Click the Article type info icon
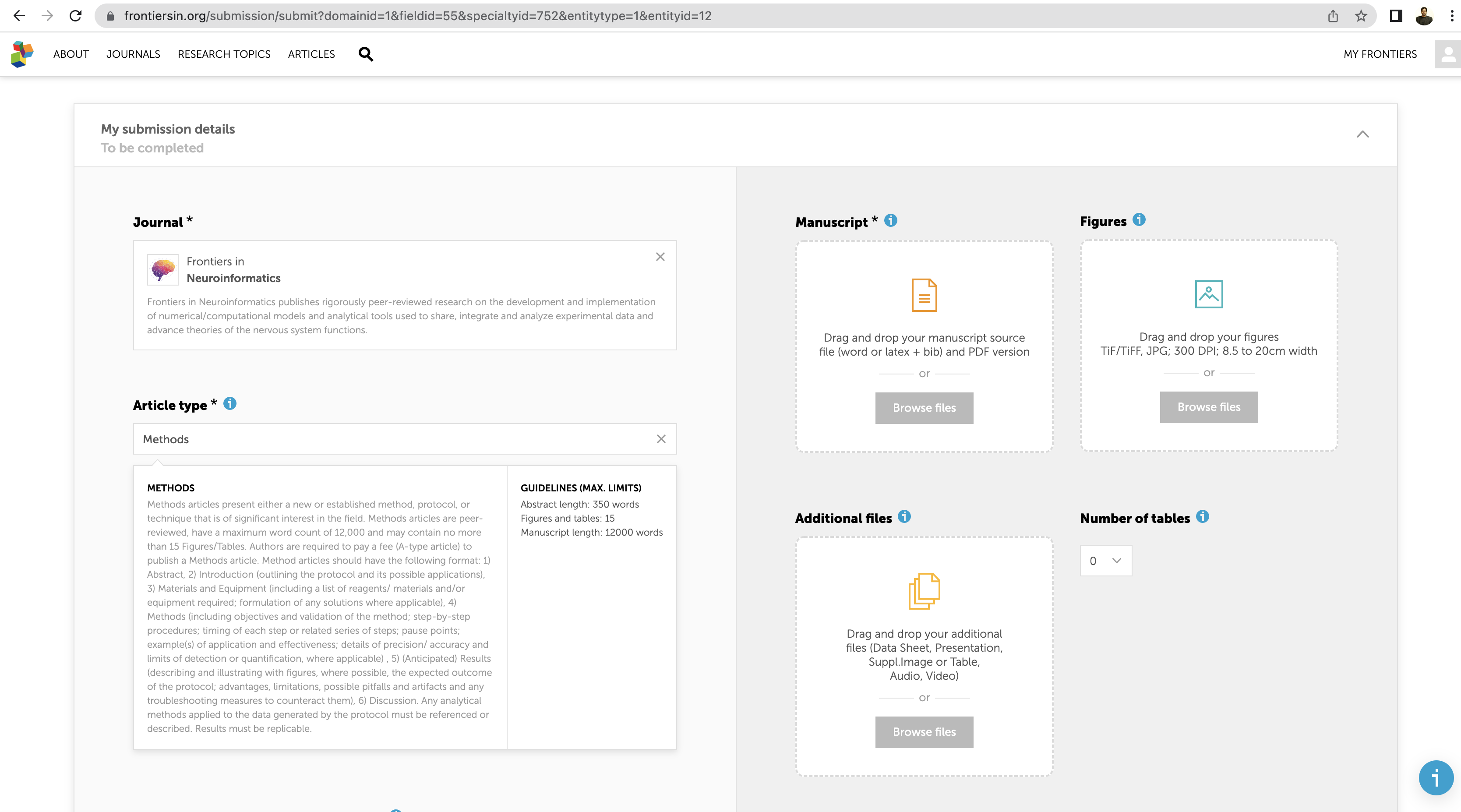Image resolution: width=1461 pixels, height=812 pixels. tap(229, 404)
